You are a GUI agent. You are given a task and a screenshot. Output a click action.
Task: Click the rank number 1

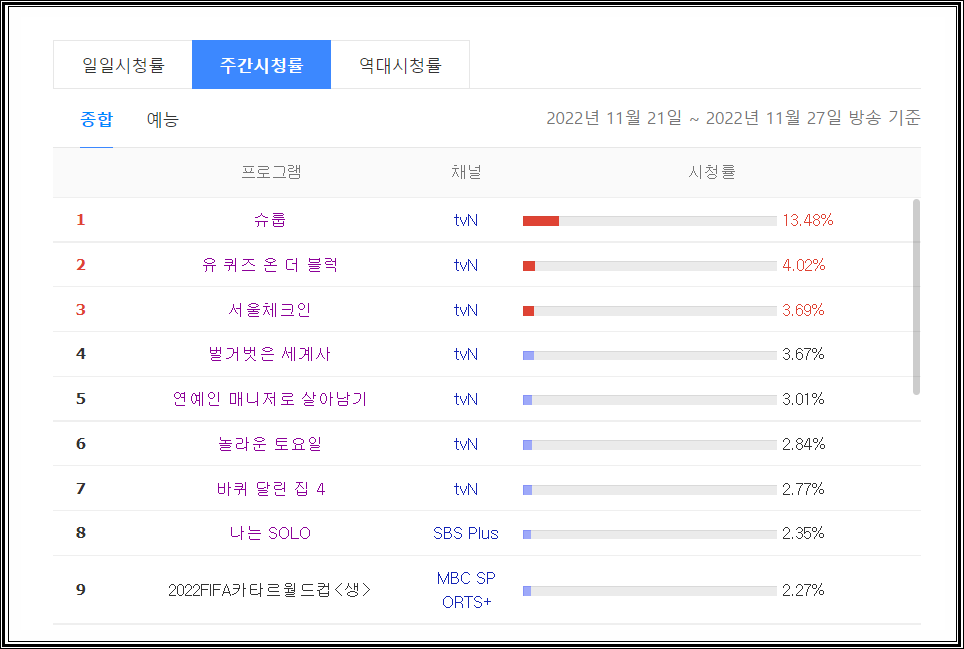click(x=81, y=219)
